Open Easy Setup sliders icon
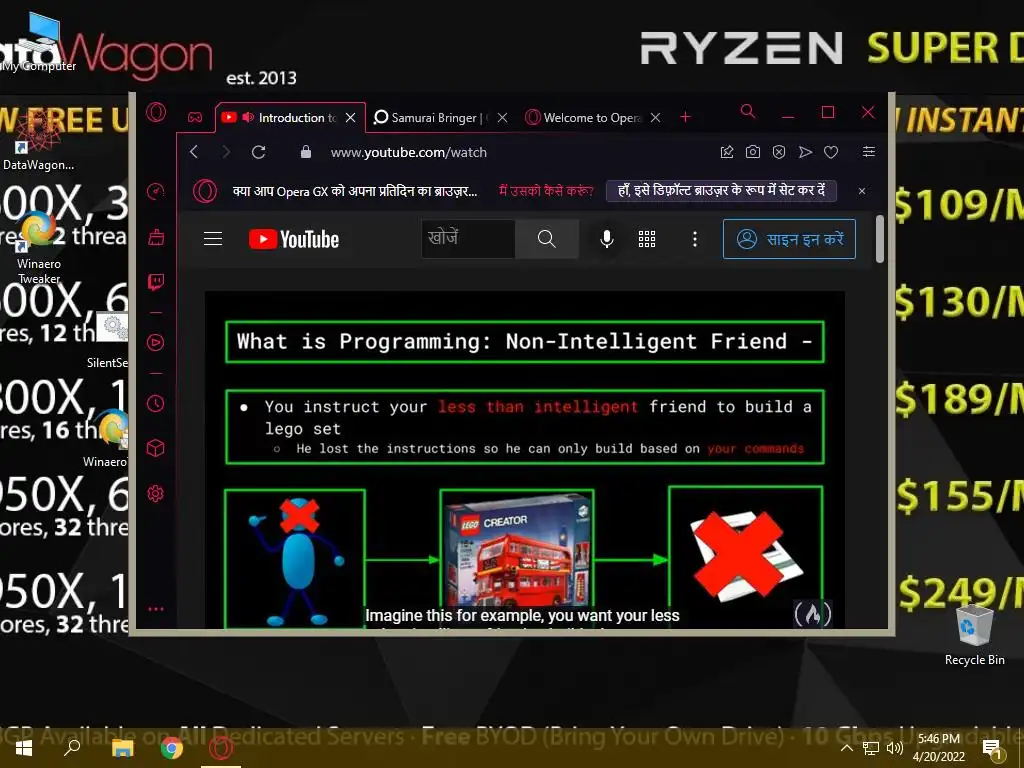Viewport: 1024px width, 768px height. pos(869,152)
